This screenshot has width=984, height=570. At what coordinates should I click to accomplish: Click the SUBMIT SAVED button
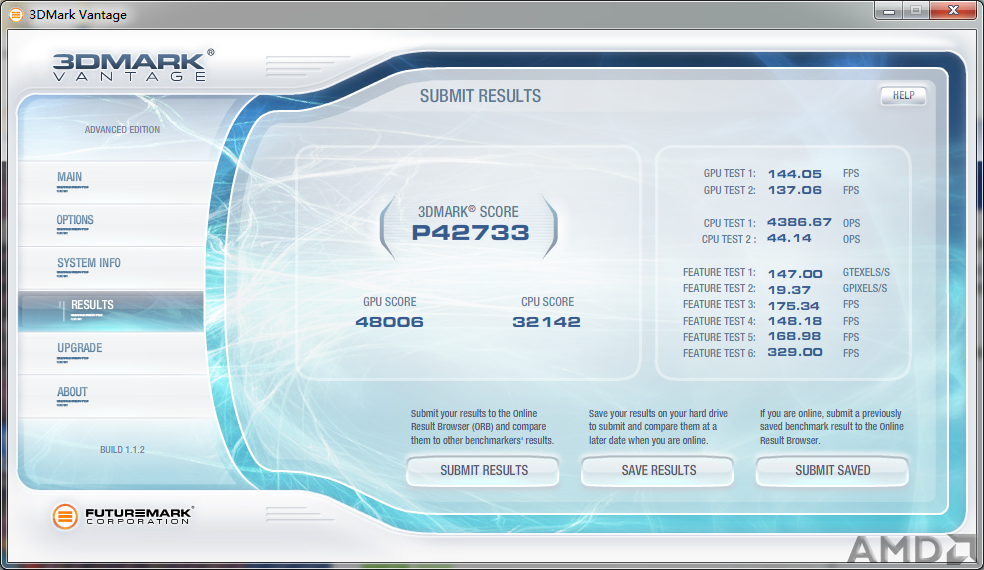[832, 471]
